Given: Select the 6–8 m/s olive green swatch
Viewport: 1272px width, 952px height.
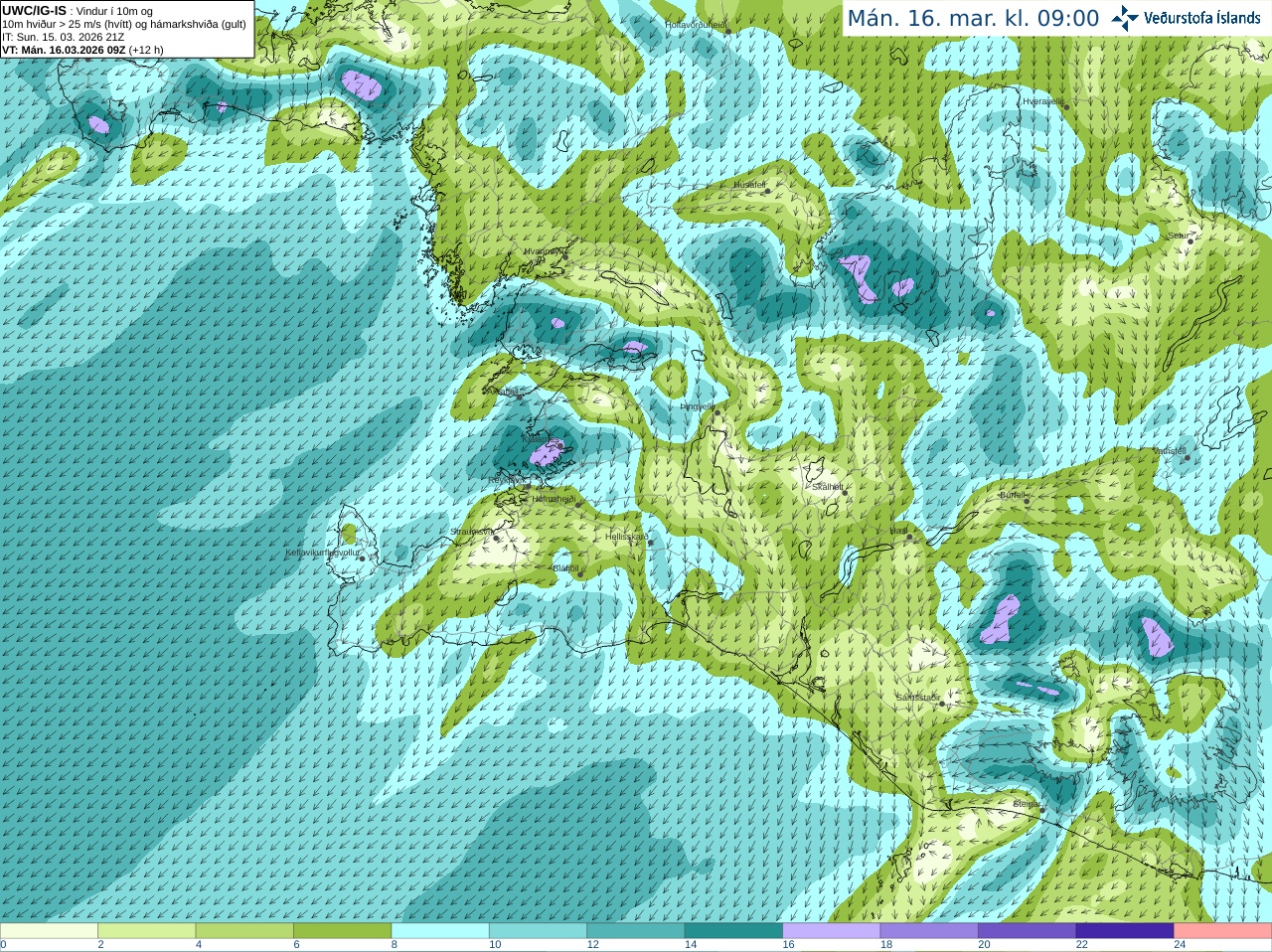Looking at the screenshot, I should (342, 931).
